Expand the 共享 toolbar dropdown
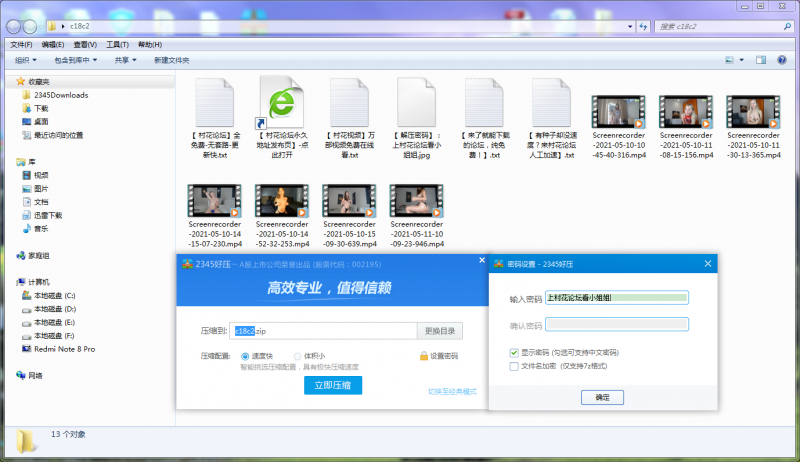 126,60
